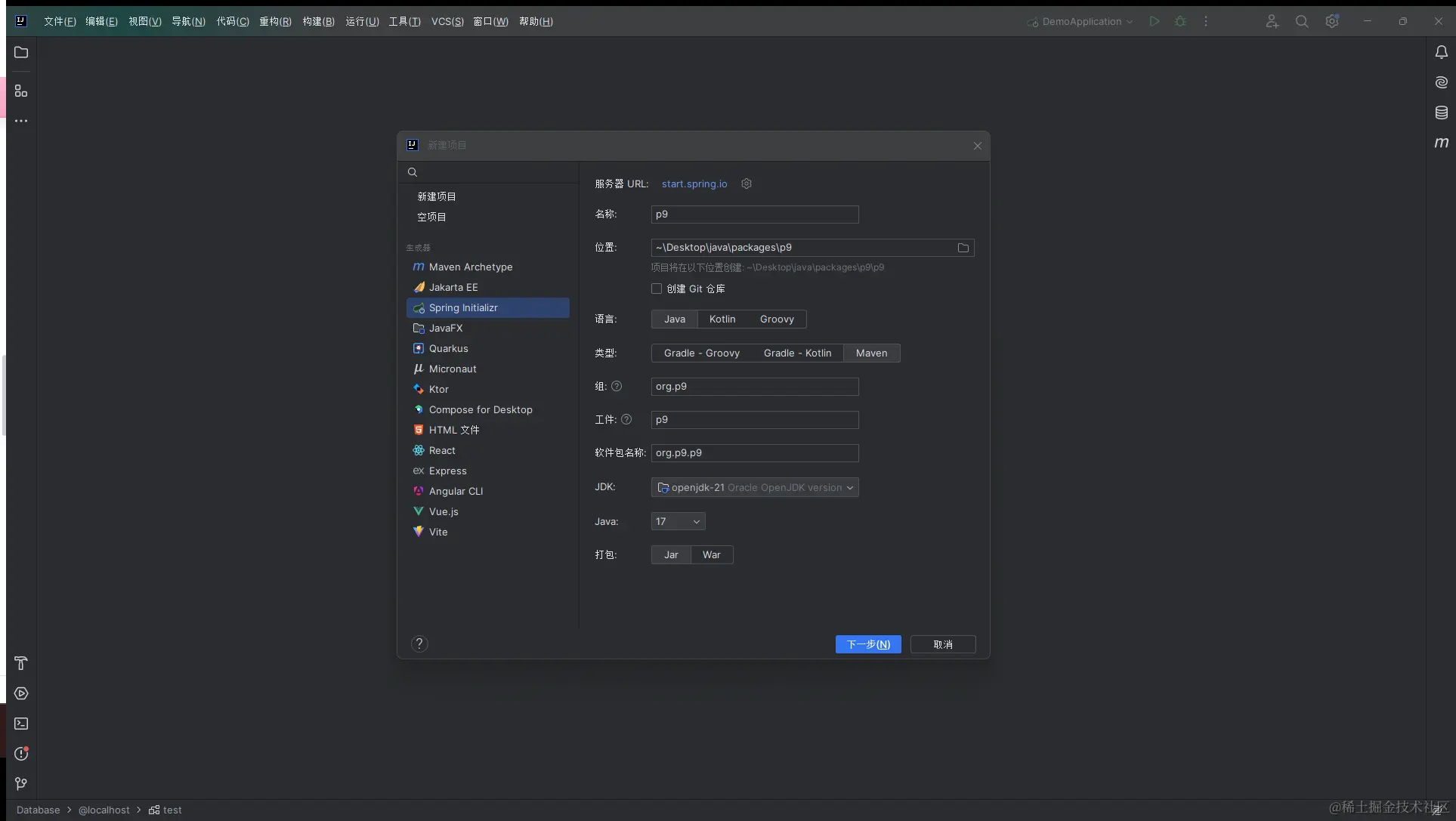
Task: Open the Edit menu
Action: pos(101,21)
